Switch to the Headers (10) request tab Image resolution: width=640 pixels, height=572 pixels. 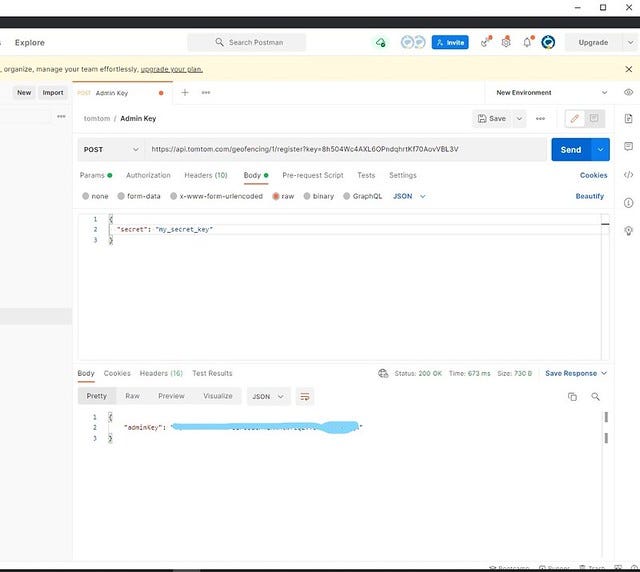206,175
